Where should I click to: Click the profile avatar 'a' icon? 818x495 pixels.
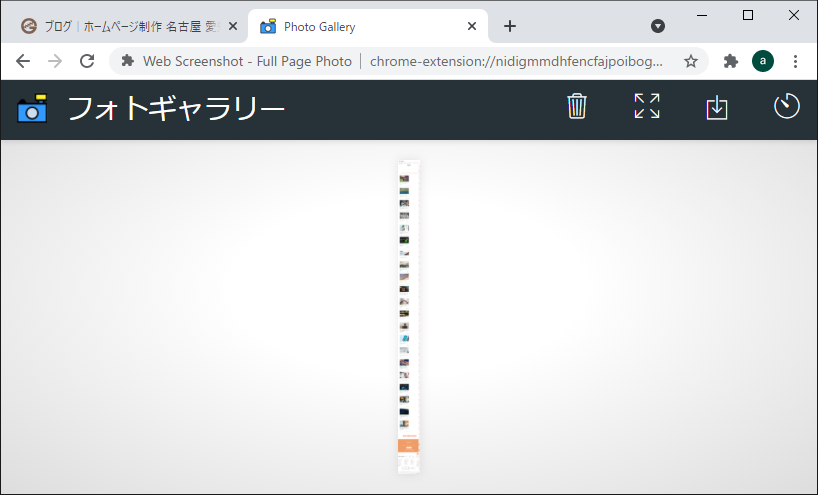(x=763, y=61)
